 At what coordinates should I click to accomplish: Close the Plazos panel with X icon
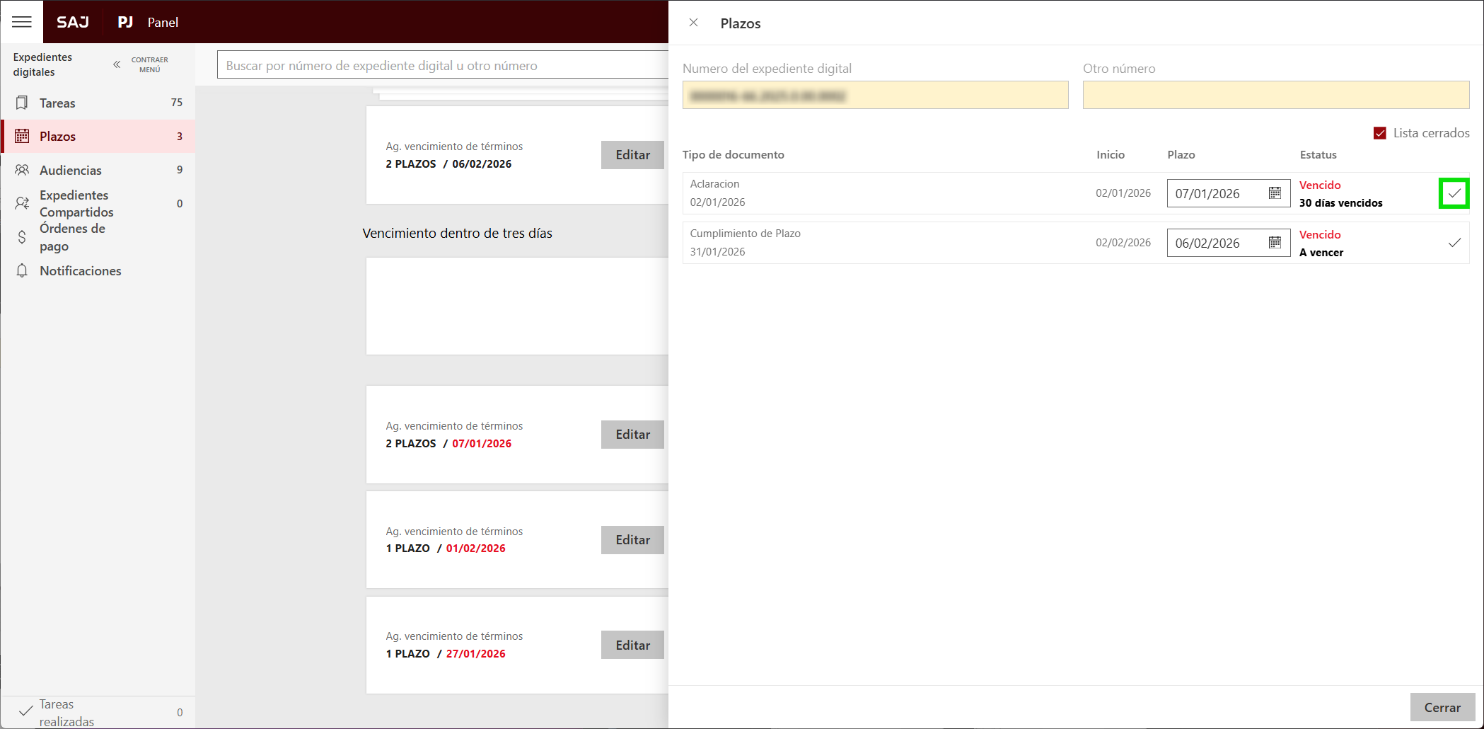[x=693, y=22]
